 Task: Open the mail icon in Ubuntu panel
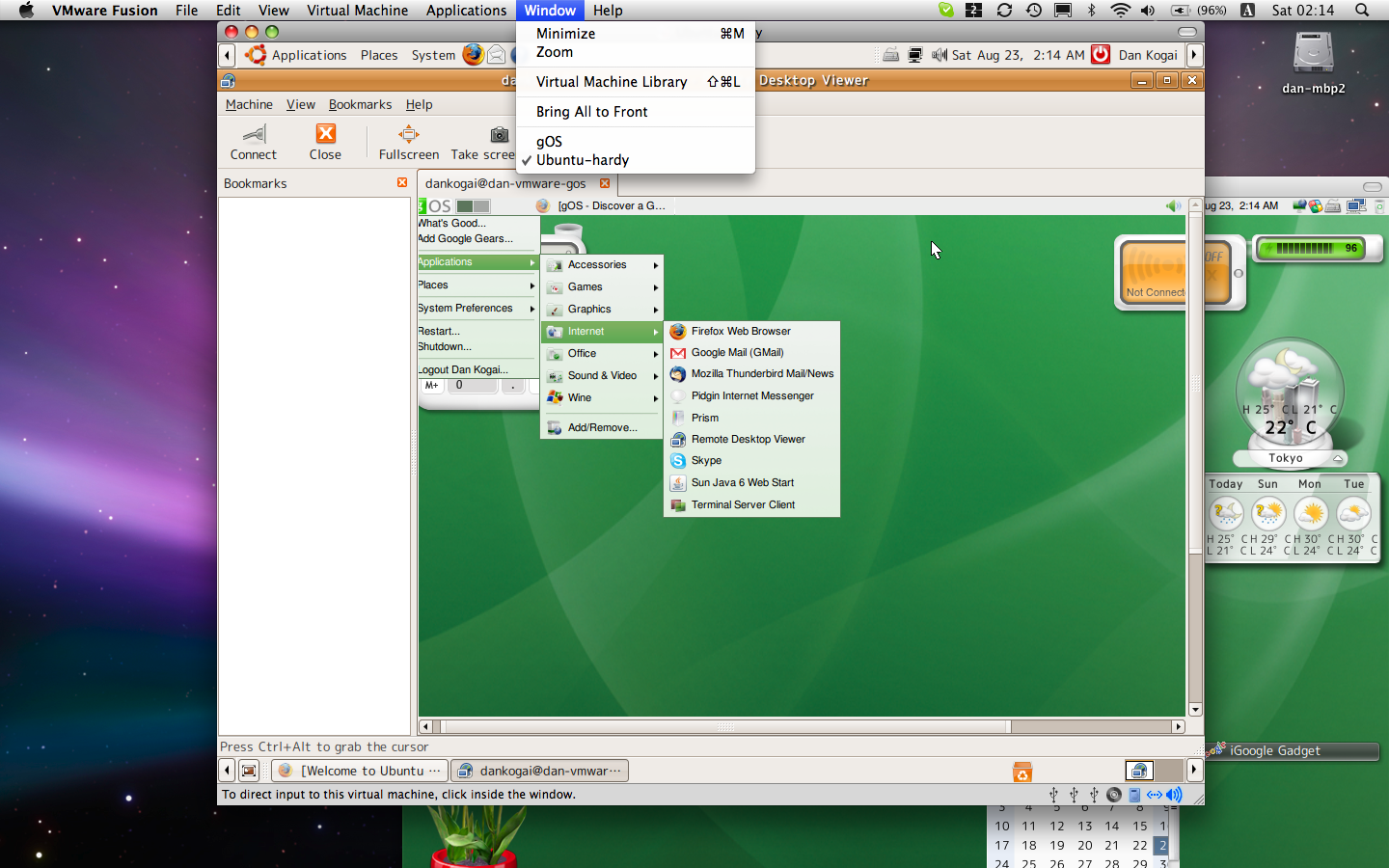point(496,55)
